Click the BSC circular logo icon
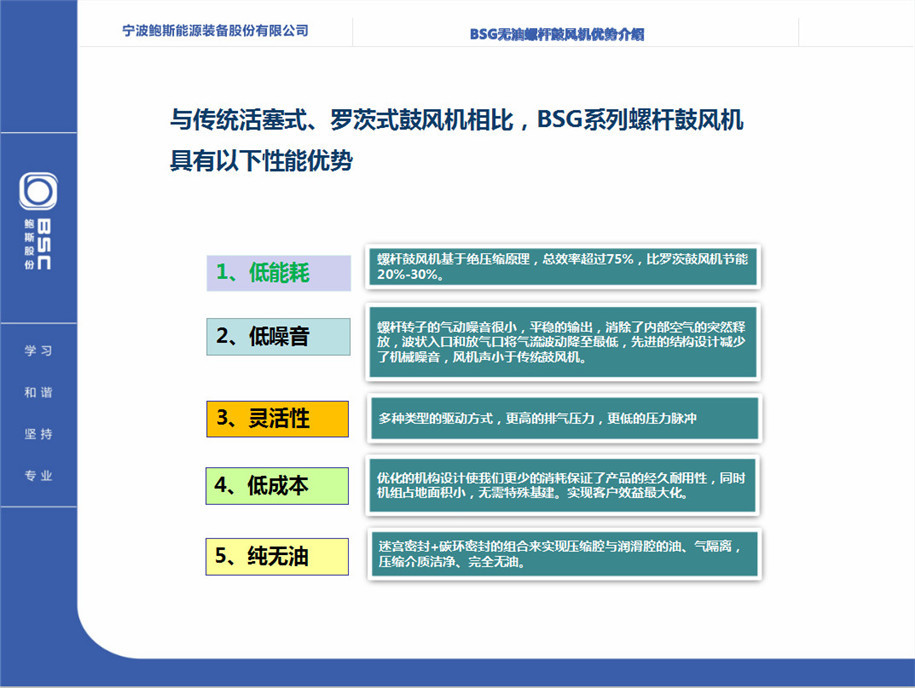This screenshot has height=688, width=915. click(x=38, y=190)
